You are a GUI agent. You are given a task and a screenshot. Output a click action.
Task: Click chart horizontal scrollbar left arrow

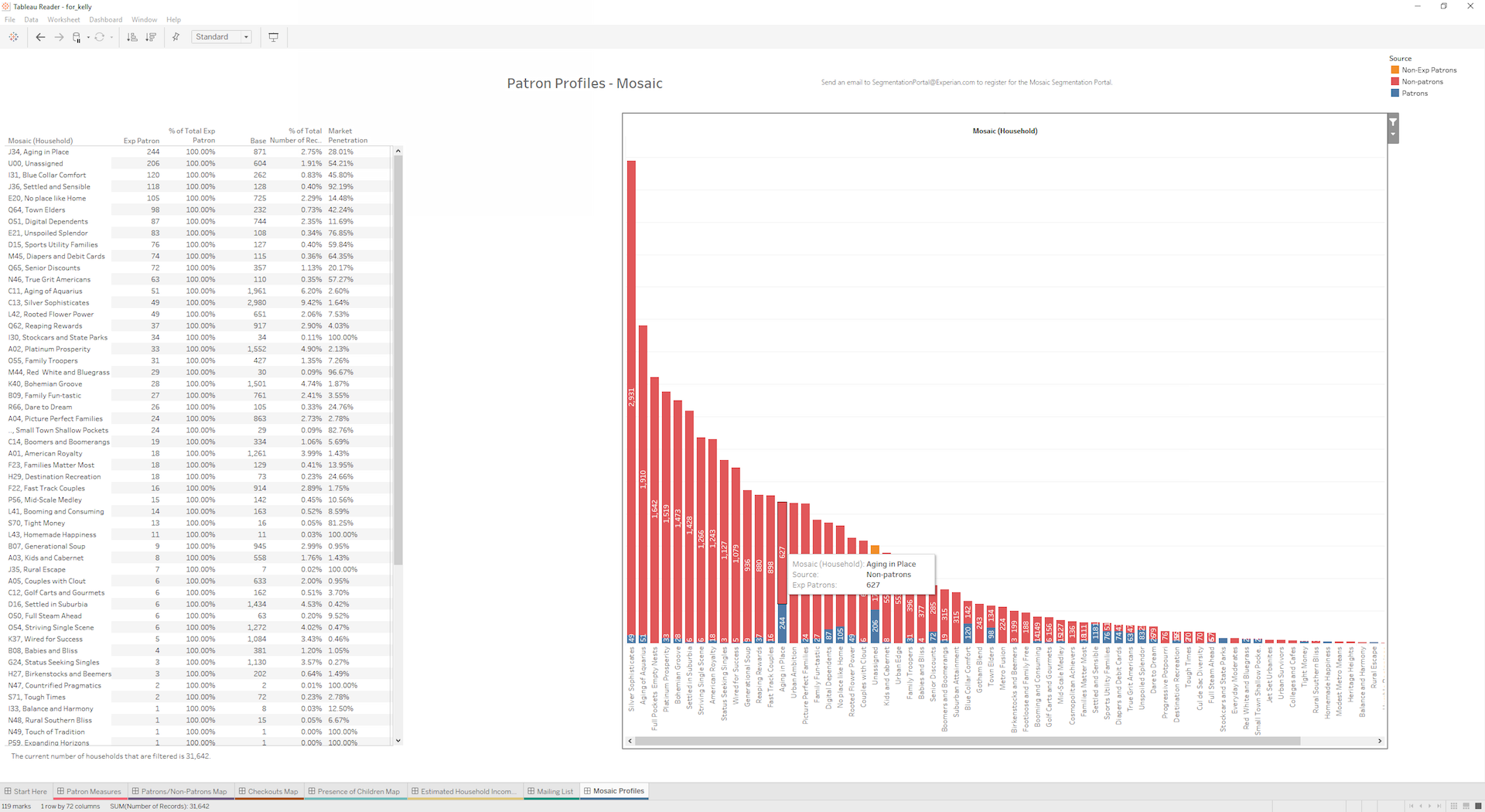[x=630, y=741]
